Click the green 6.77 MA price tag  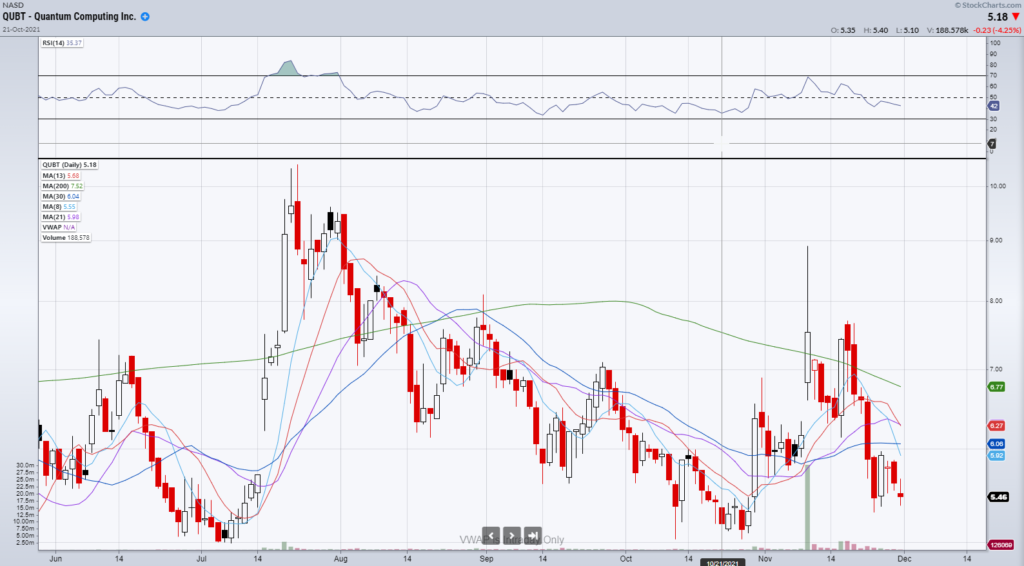(995, 387)
